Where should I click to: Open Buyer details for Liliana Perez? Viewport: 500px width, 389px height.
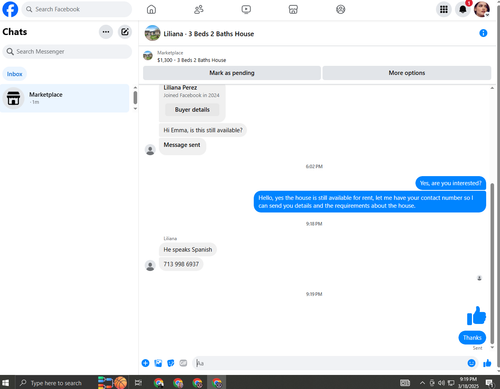pyautogui.click(x=192, y=110)
